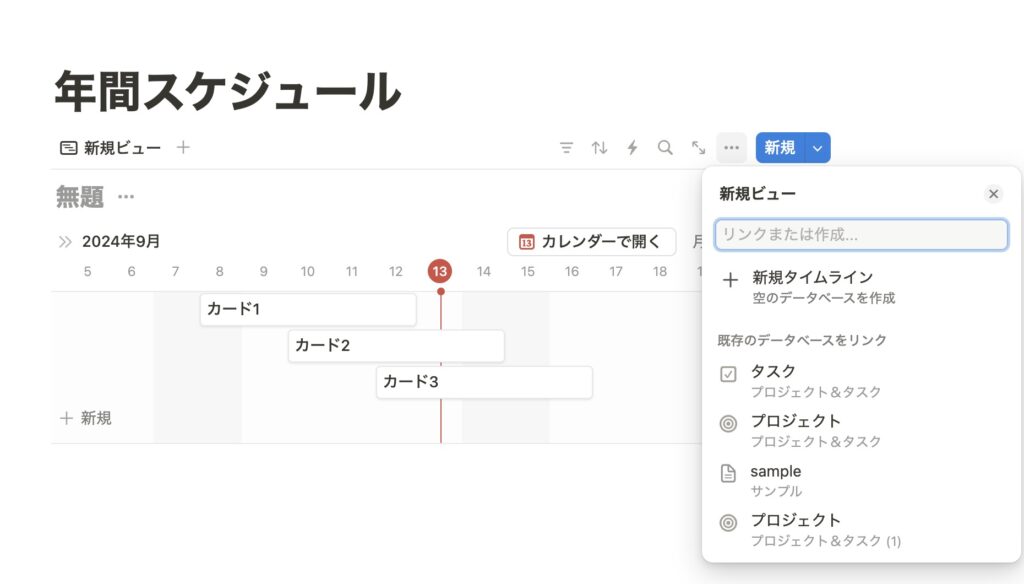Select the 新規ビュー tab
This screenshot has width=1024, height=584.
pyautogui.click(x=110, y=148)
